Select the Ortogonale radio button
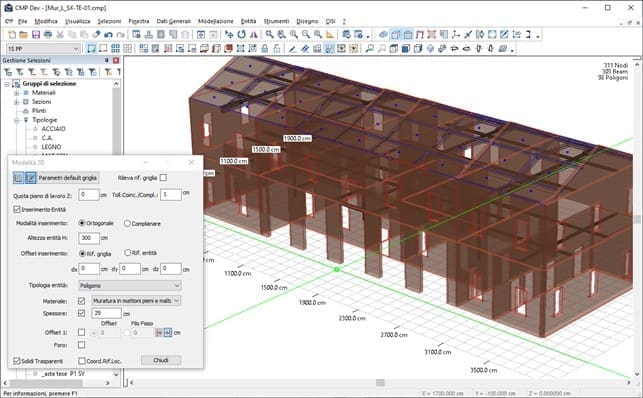The image size is (643, 398). (82, 223)
